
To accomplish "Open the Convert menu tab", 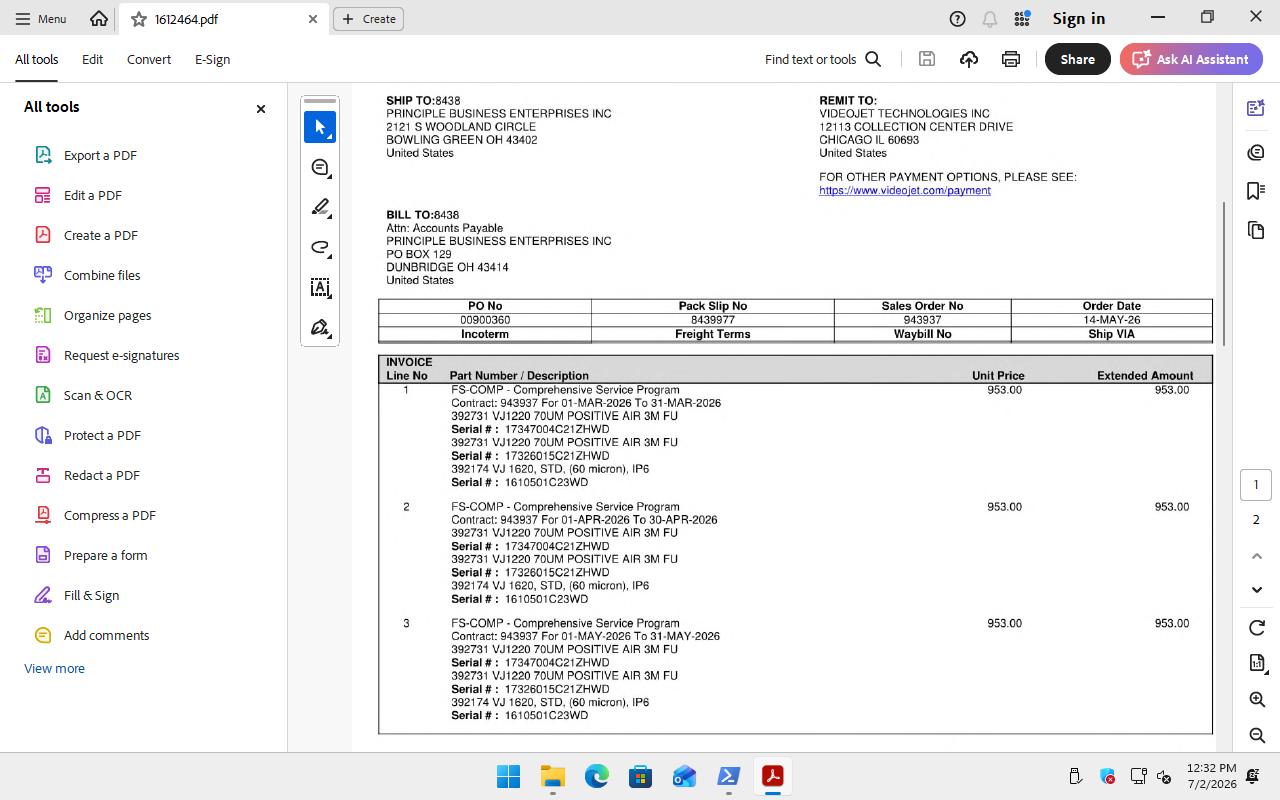I will tap(149, 59).
